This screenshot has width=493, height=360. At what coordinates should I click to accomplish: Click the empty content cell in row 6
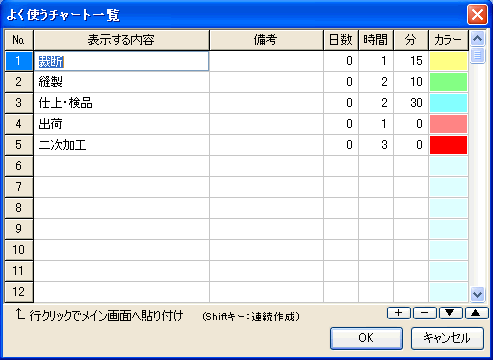point(121,166)
